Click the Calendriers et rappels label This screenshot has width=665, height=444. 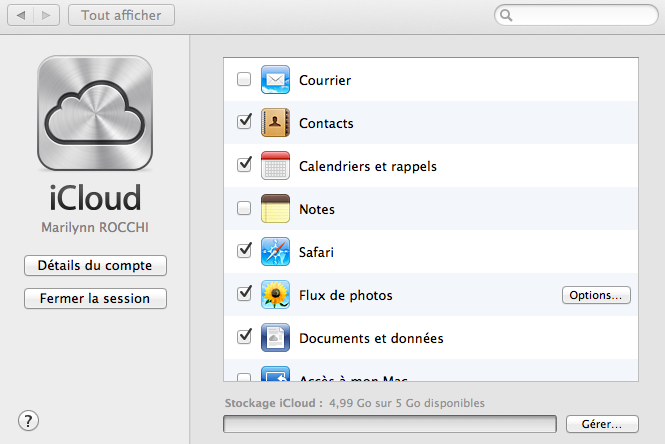(368, 166)
